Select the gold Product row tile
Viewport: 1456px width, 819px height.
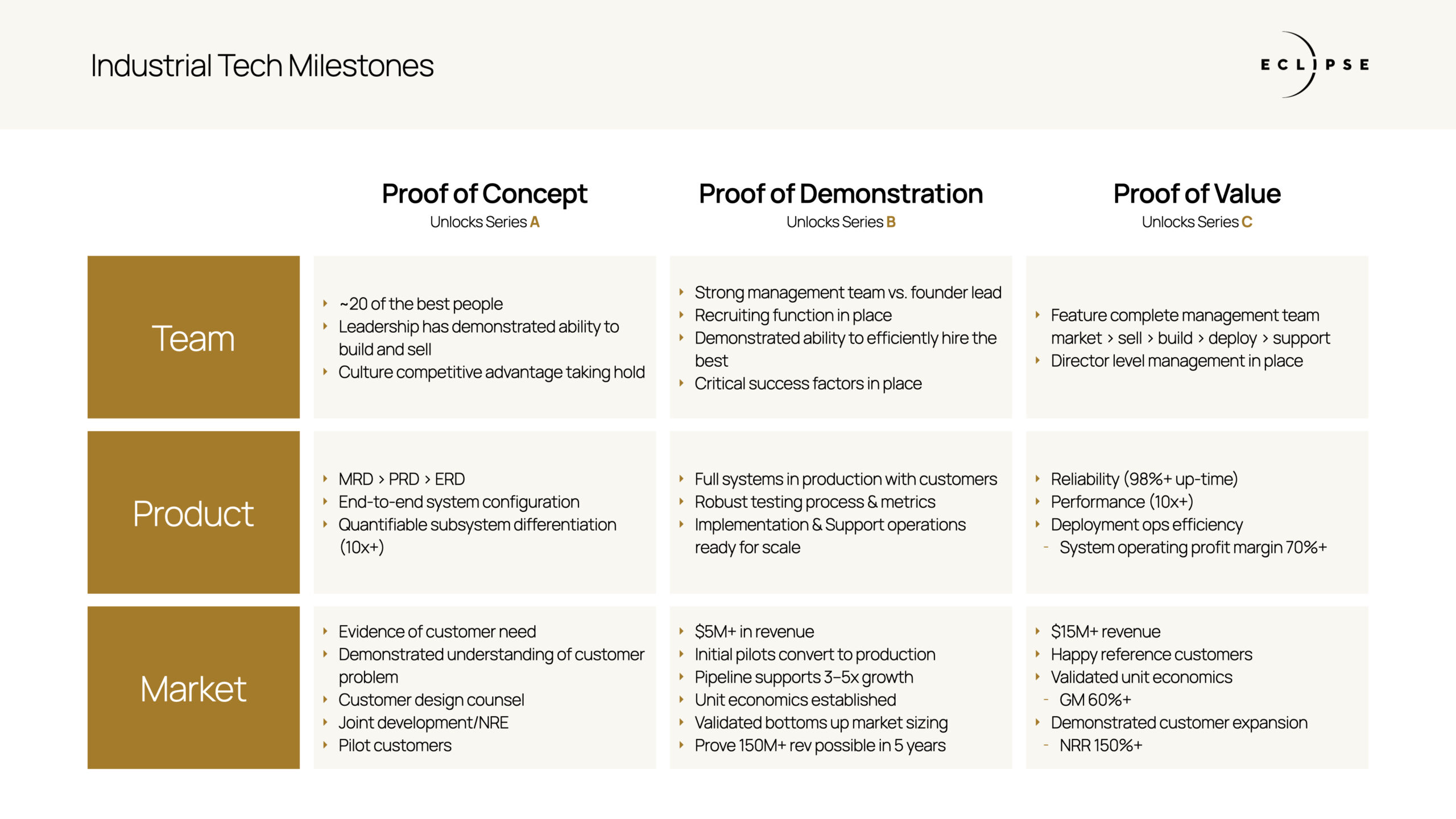193,512
